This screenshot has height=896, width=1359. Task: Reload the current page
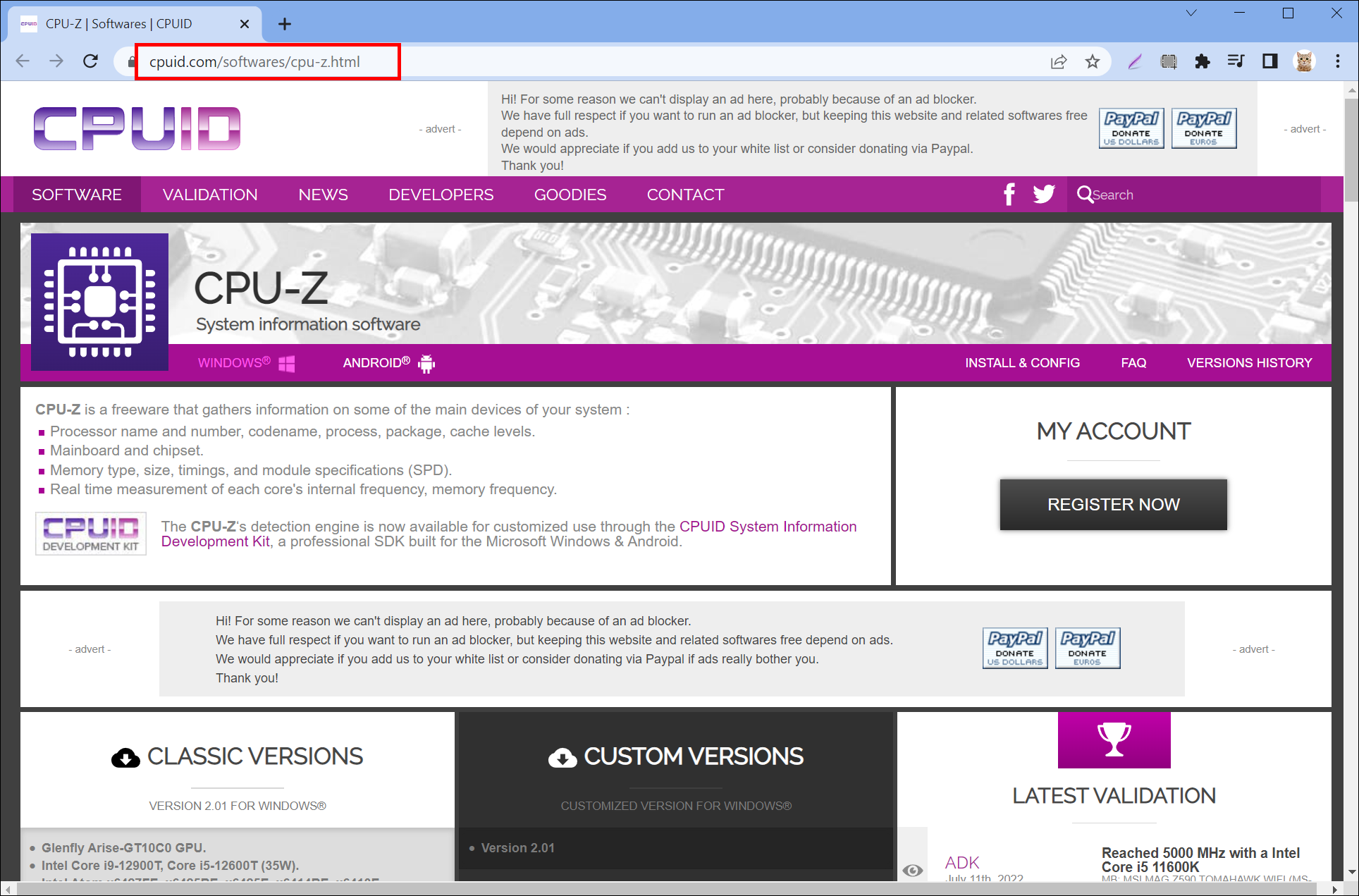90,61
